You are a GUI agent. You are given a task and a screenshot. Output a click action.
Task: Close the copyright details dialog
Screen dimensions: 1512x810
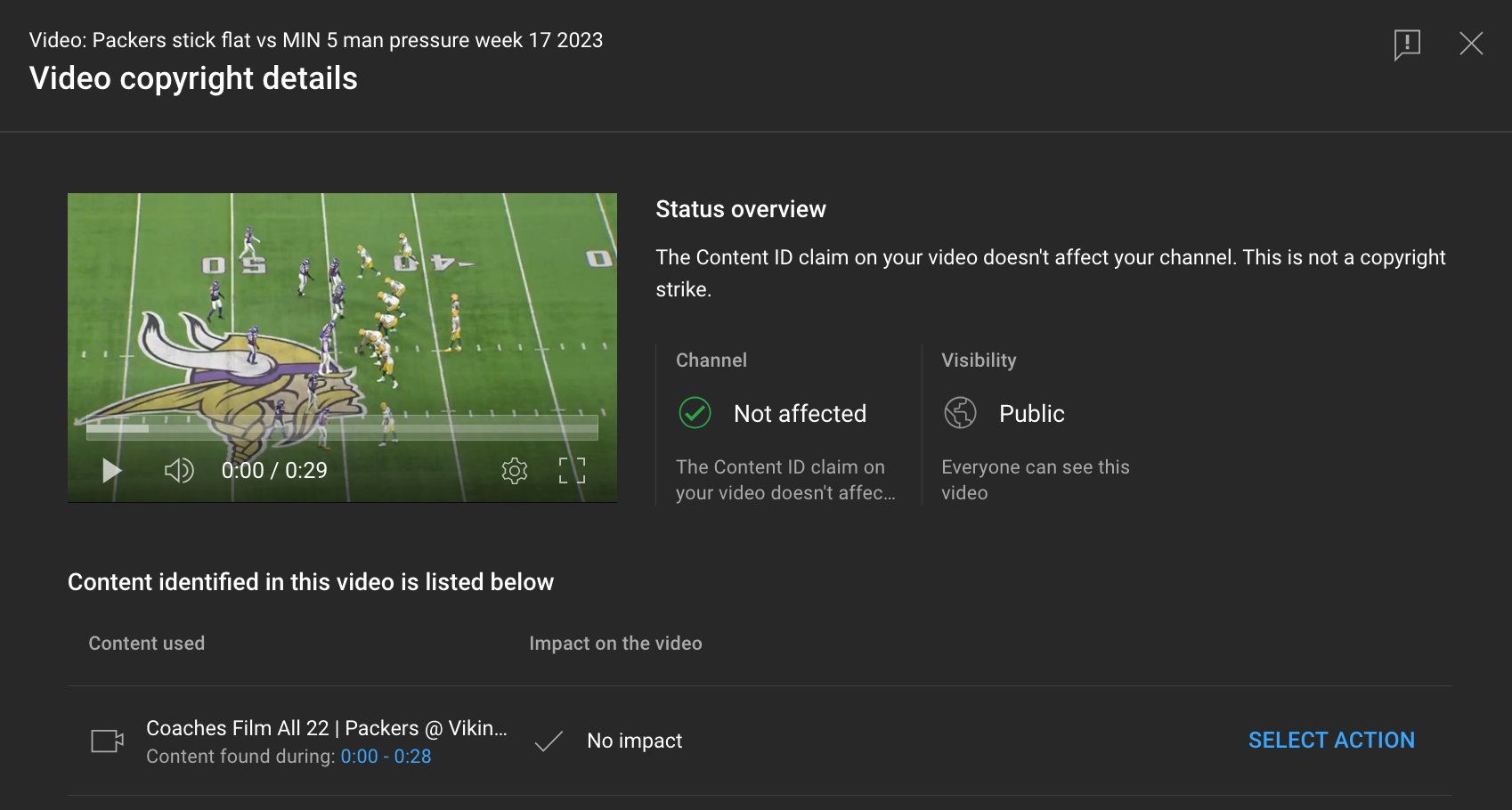point(1471,44)
